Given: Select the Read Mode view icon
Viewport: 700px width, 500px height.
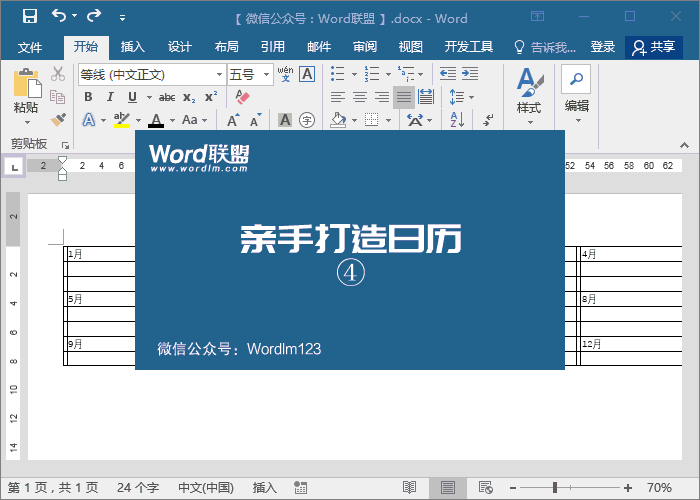Looking at the screenshot, I should (x=409, y=487).
